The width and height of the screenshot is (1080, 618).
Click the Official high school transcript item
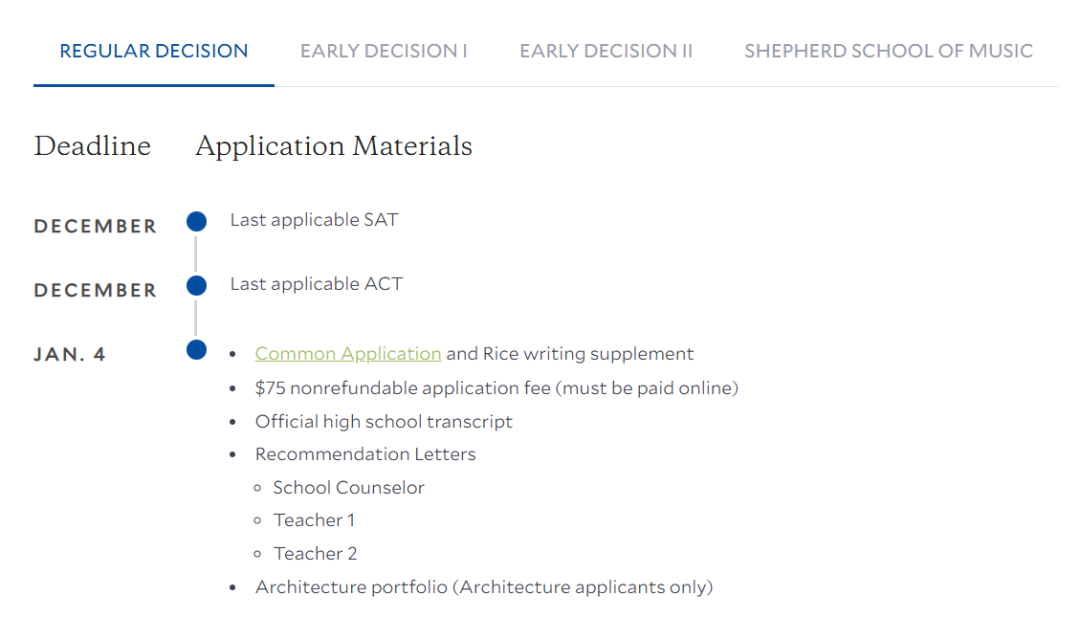[x=384, y=422]
